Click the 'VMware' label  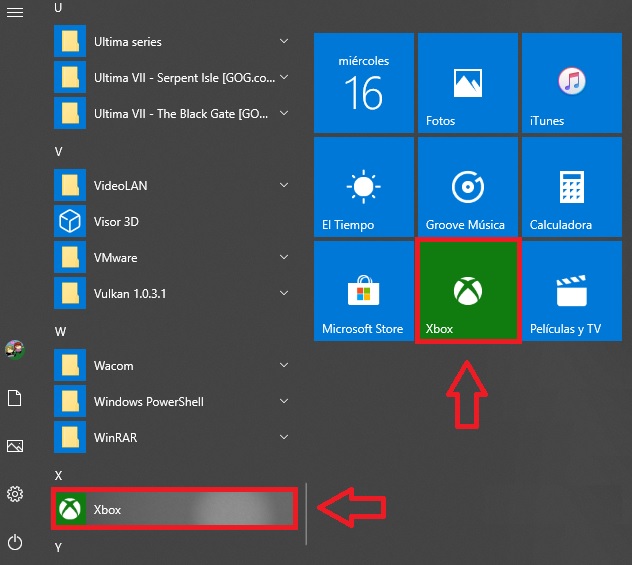tap(115, 258)
